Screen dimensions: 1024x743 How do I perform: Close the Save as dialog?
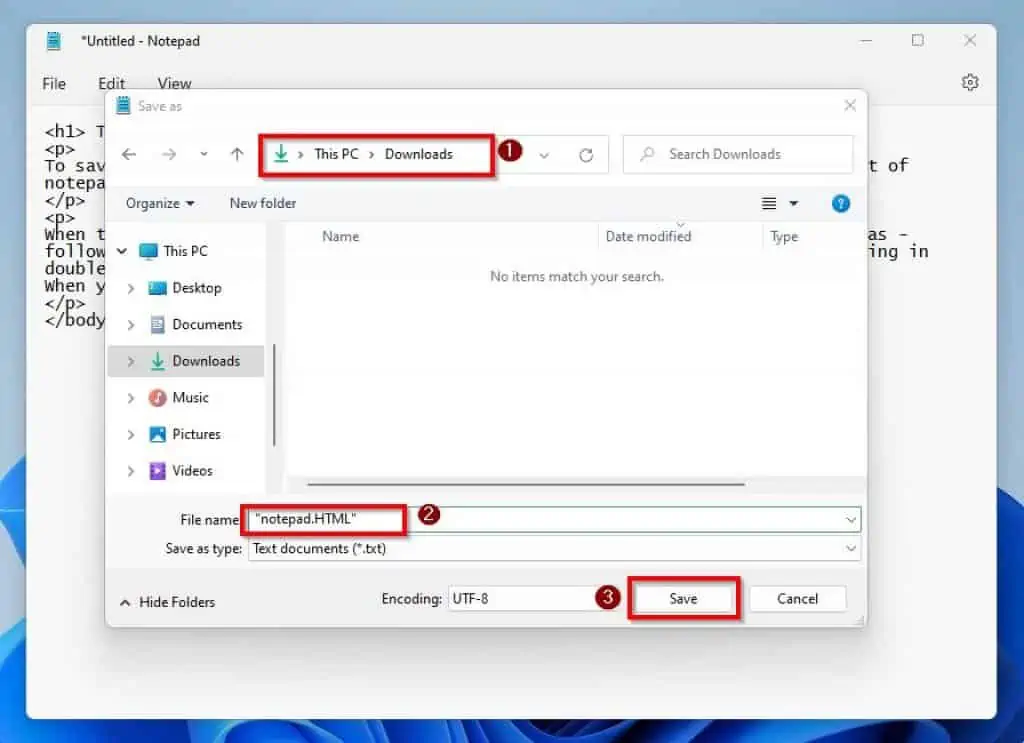pyautogui.click(x=850, y=105)
